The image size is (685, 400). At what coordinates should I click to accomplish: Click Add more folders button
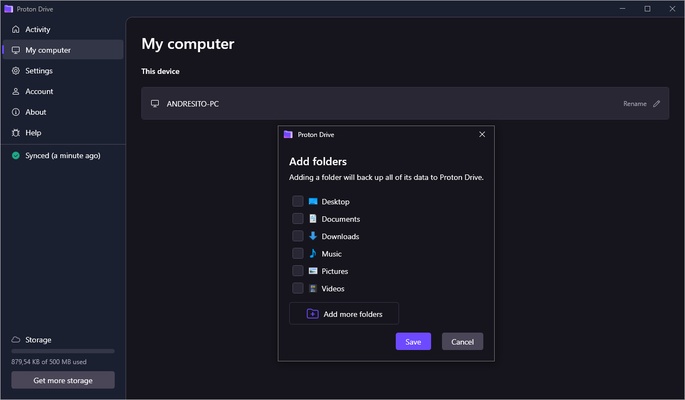344,314
